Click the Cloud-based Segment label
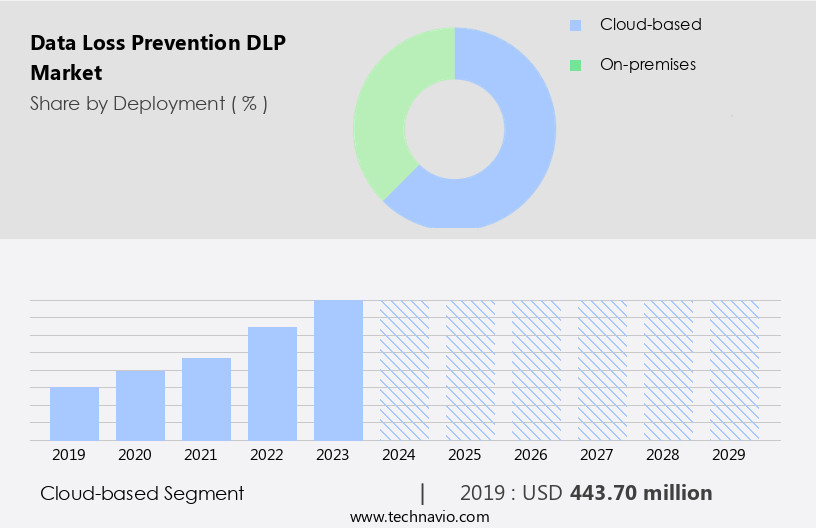Screen dimensions: 816x528 142,493
